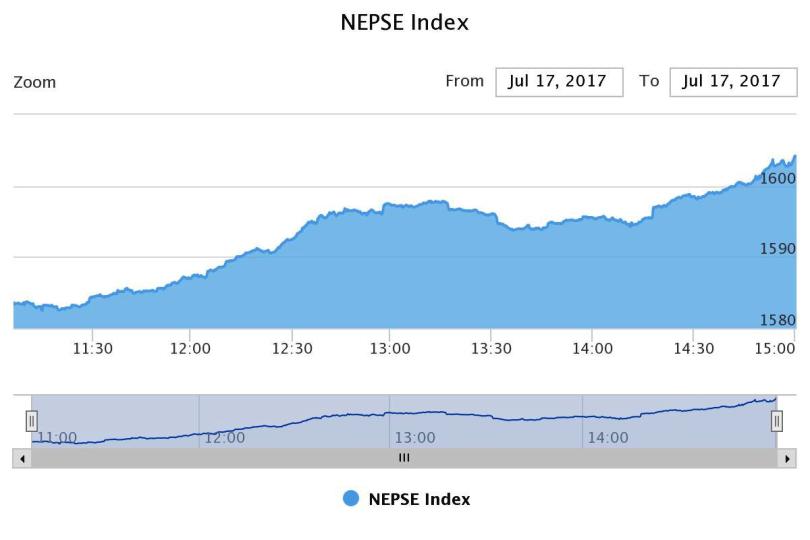Click the scrollbar right arrow
The image size is (810, 540).
[788, 458]
